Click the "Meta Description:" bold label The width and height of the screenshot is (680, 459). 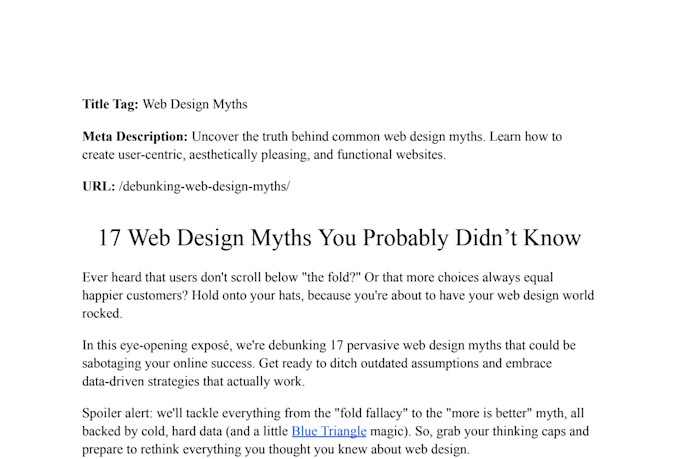click(135, 137)
